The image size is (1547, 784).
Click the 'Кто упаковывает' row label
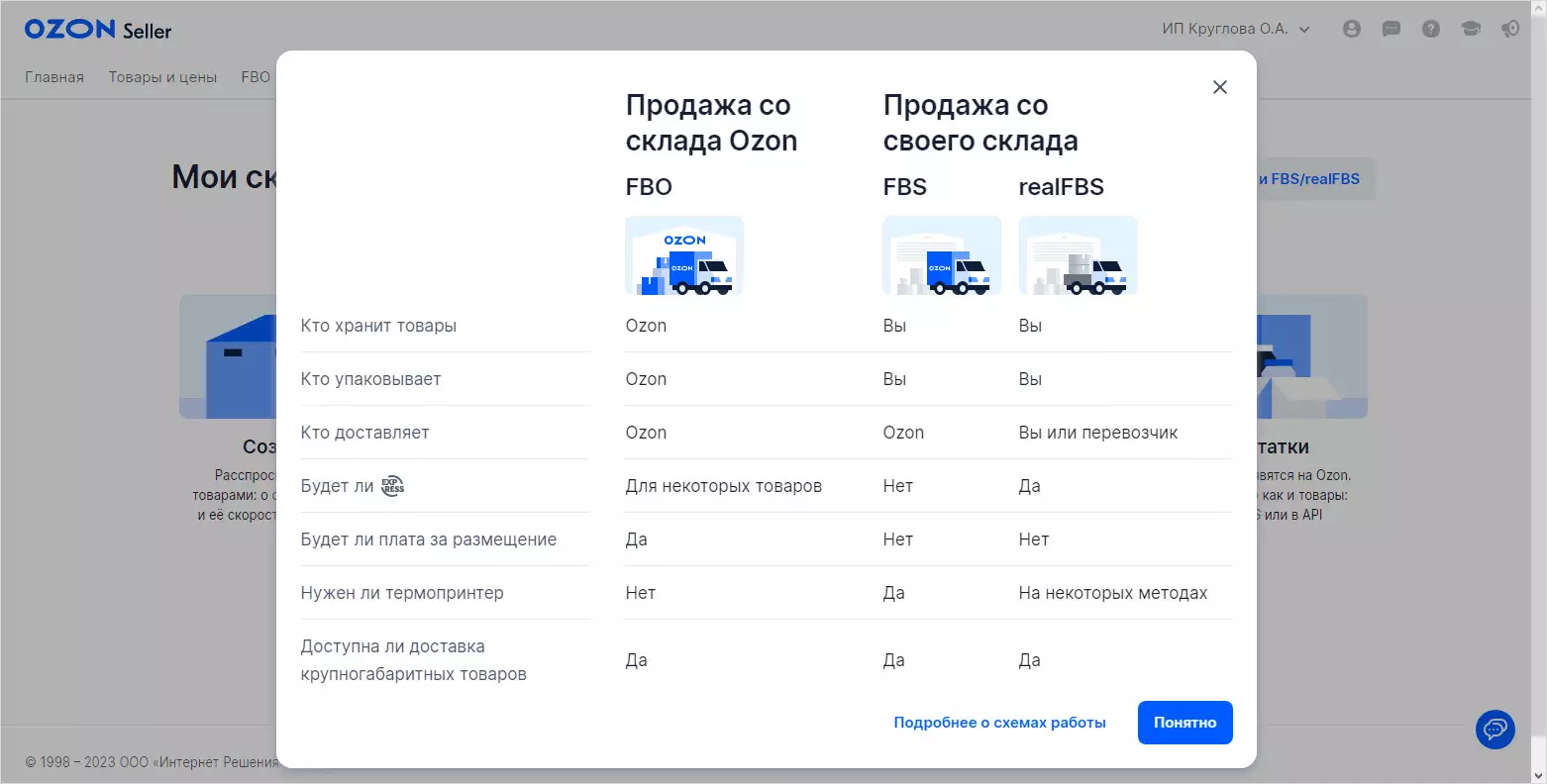tap(370, 379)
